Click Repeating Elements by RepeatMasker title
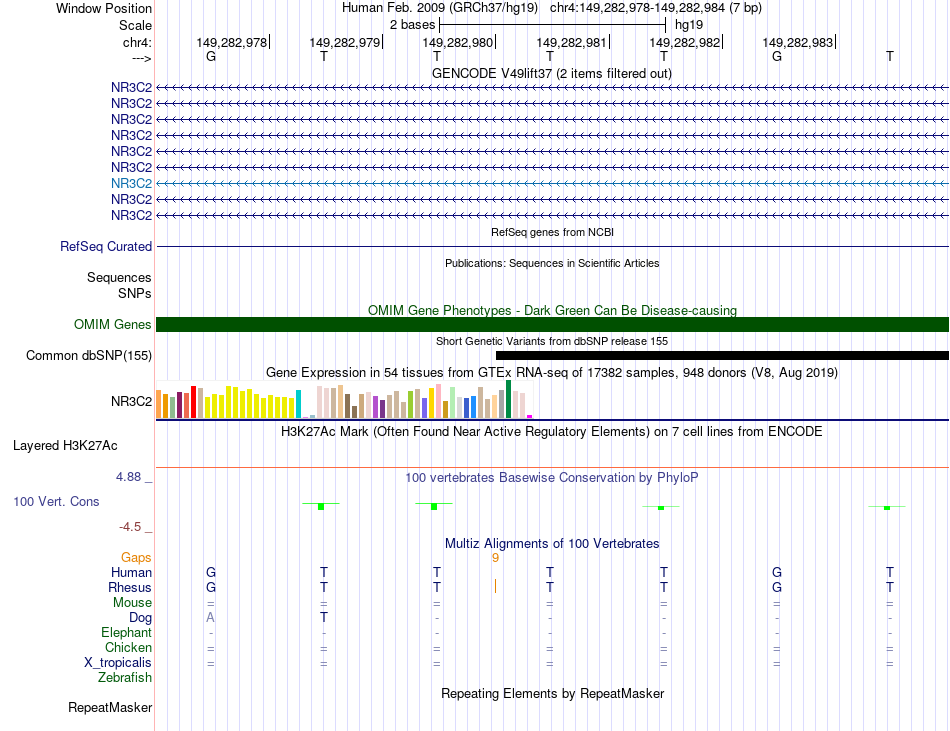The width and height of the screenshot is (950, 731). pyautogui.click(x=552, y=694)
